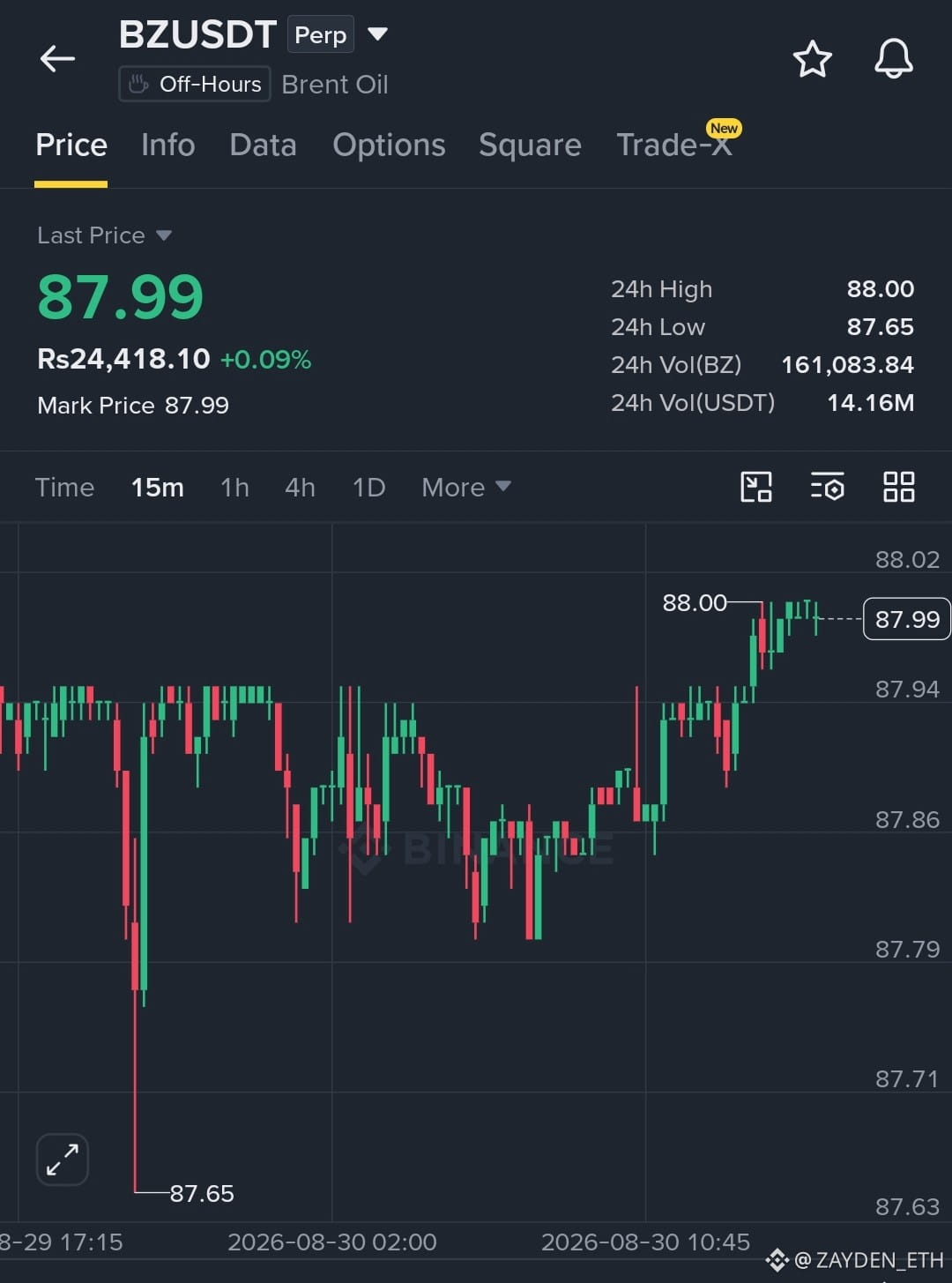Open the grid layout icon
The height and width of the screenshot is (1283, 952).
898,487
